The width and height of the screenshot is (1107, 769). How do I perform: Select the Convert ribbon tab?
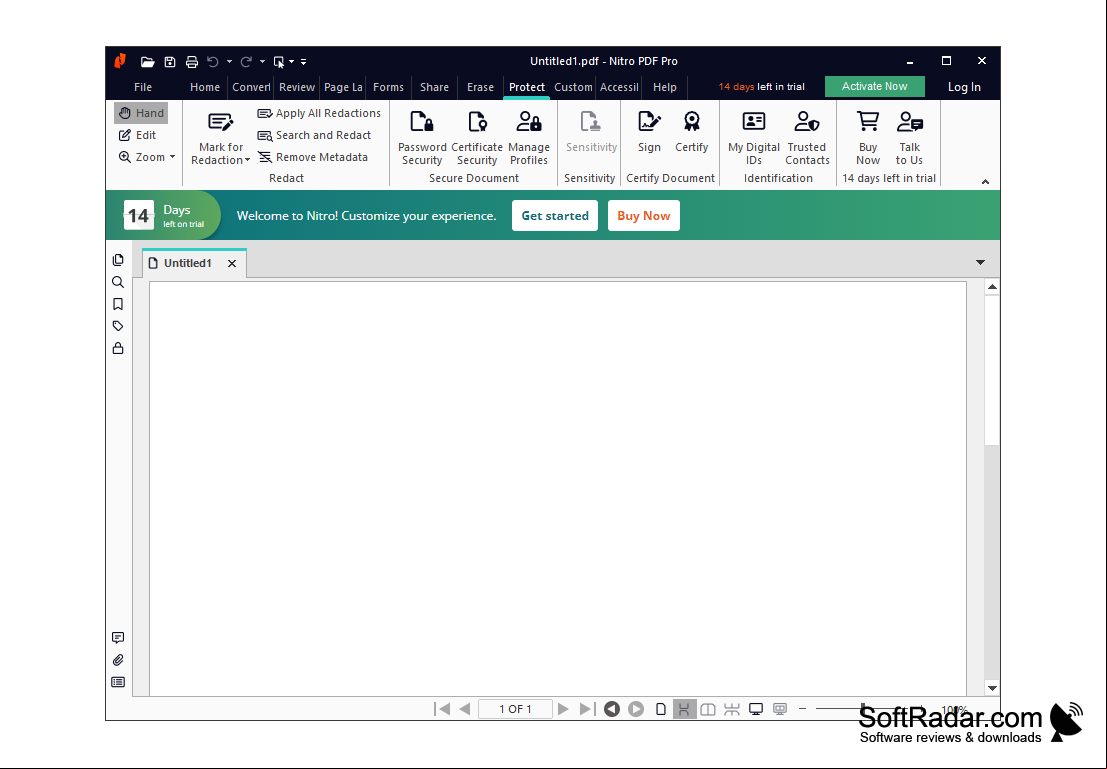[251, 87]
